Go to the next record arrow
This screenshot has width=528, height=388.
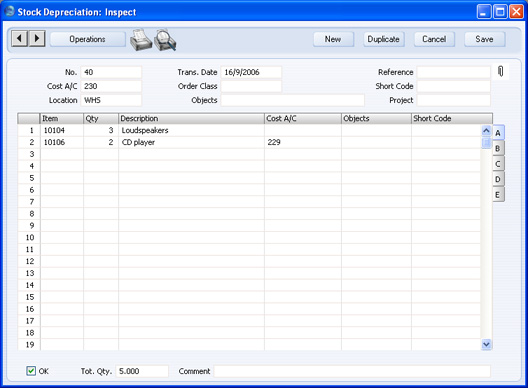pyautogui.click(x=37, y=39)
